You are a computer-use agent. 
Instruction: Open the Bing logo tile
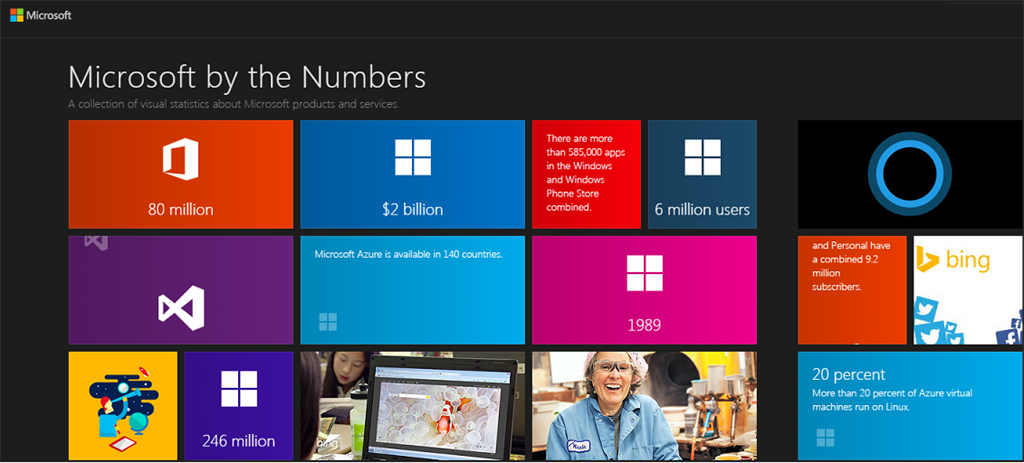[x=968, y=290]
